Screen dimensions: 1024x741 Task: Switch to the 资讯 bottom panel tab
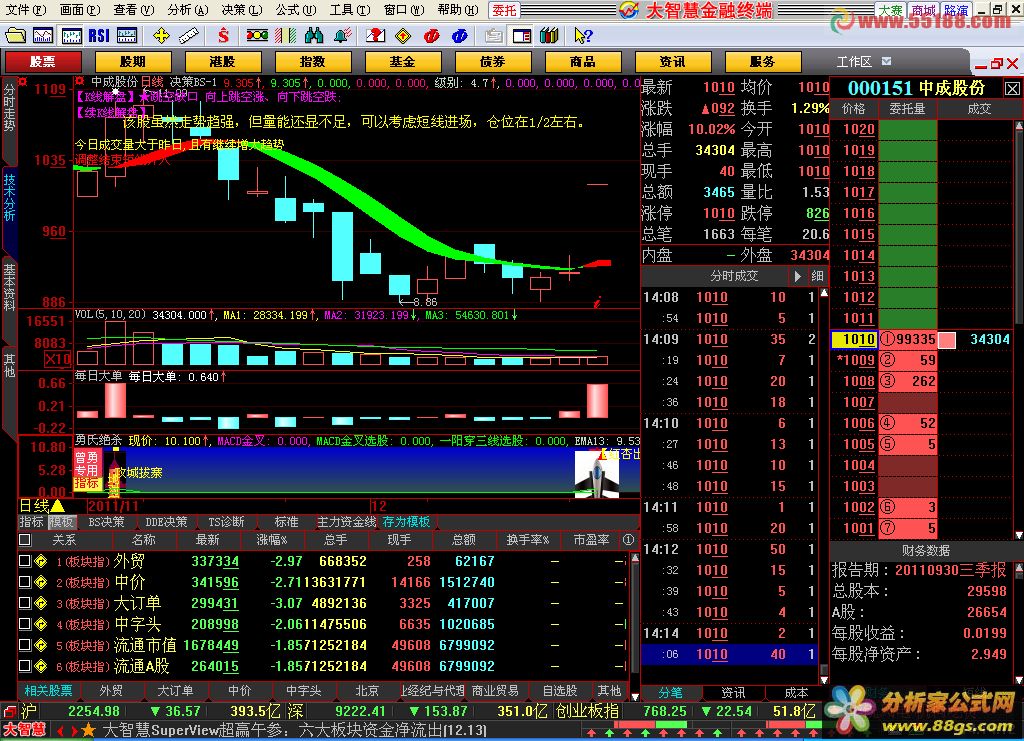coord(733,693)
